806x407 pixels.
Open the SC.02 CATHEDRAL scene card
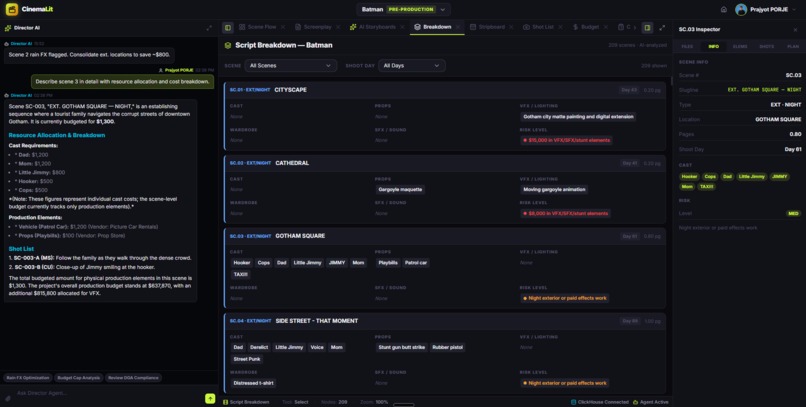point(445,189)
